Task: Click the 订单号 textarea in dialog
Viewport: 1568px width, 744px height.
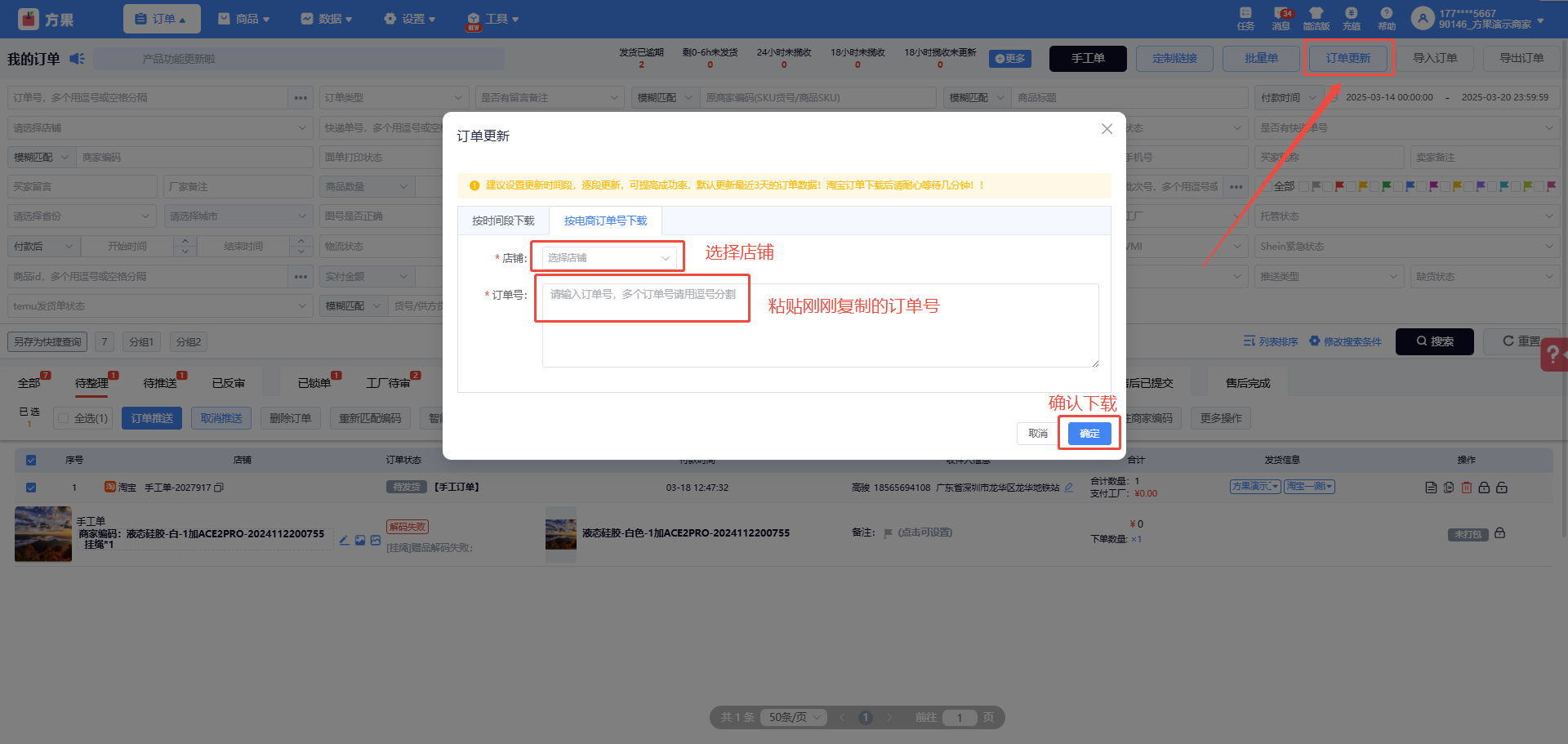Action: point(821,325)
